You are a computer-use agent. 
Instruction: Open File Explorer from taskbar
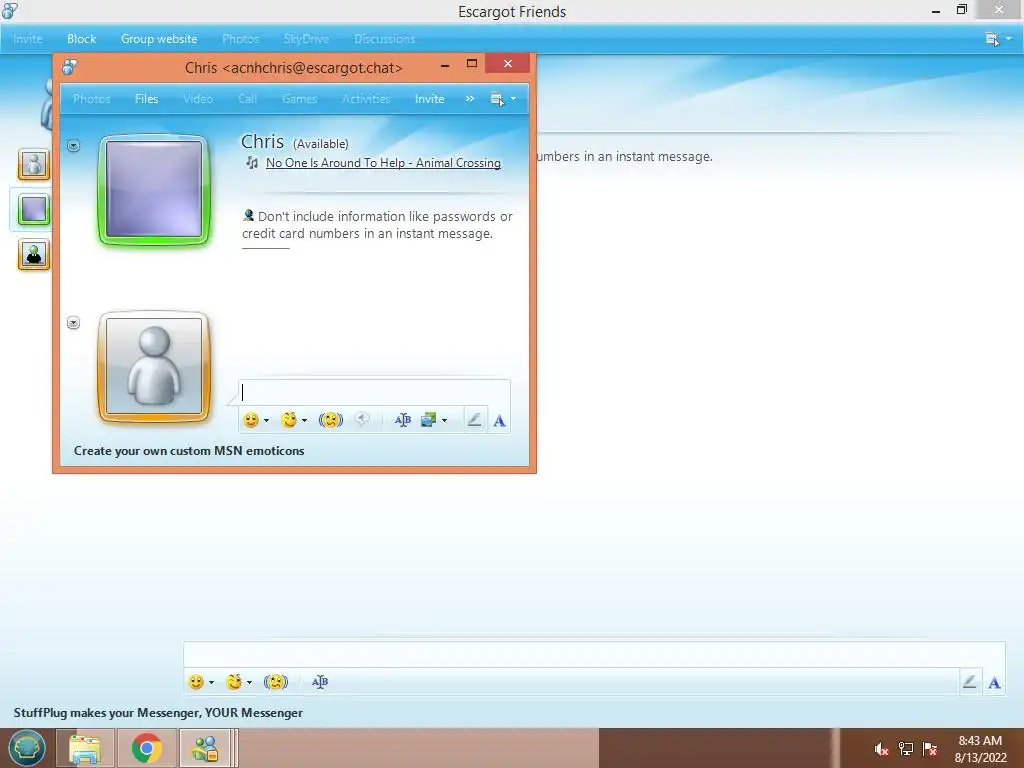(85, 748)
